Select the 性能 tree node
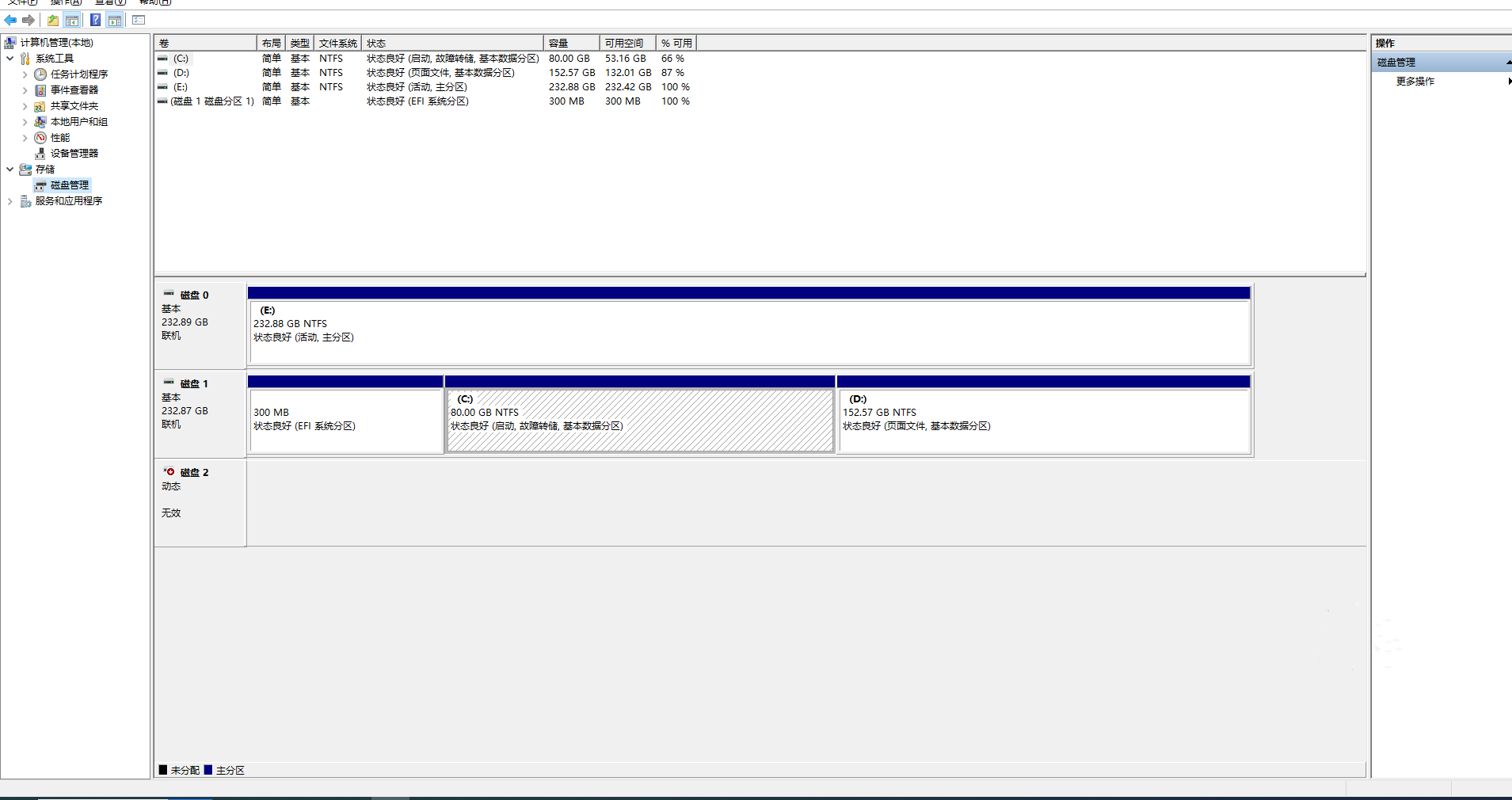The width and height of the screenshot is (1512, 800). click(x=59, y=138)
